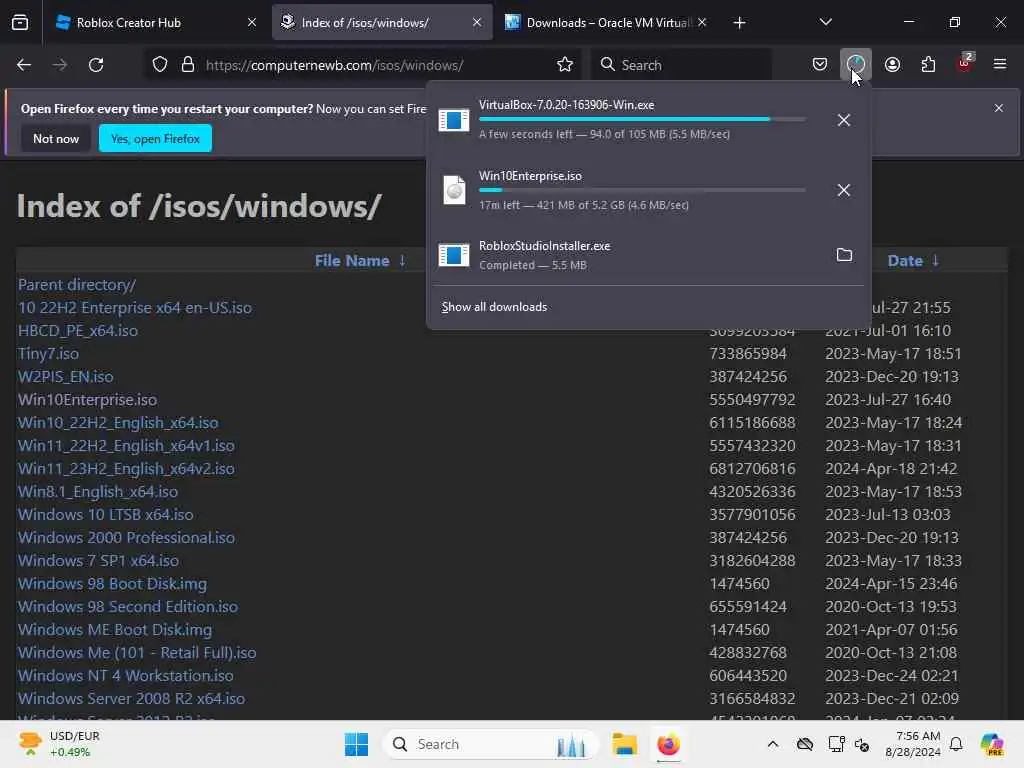Open Win10Enterprise.iso file link
The image size is (1024, 768).
(x=88, y=400)
